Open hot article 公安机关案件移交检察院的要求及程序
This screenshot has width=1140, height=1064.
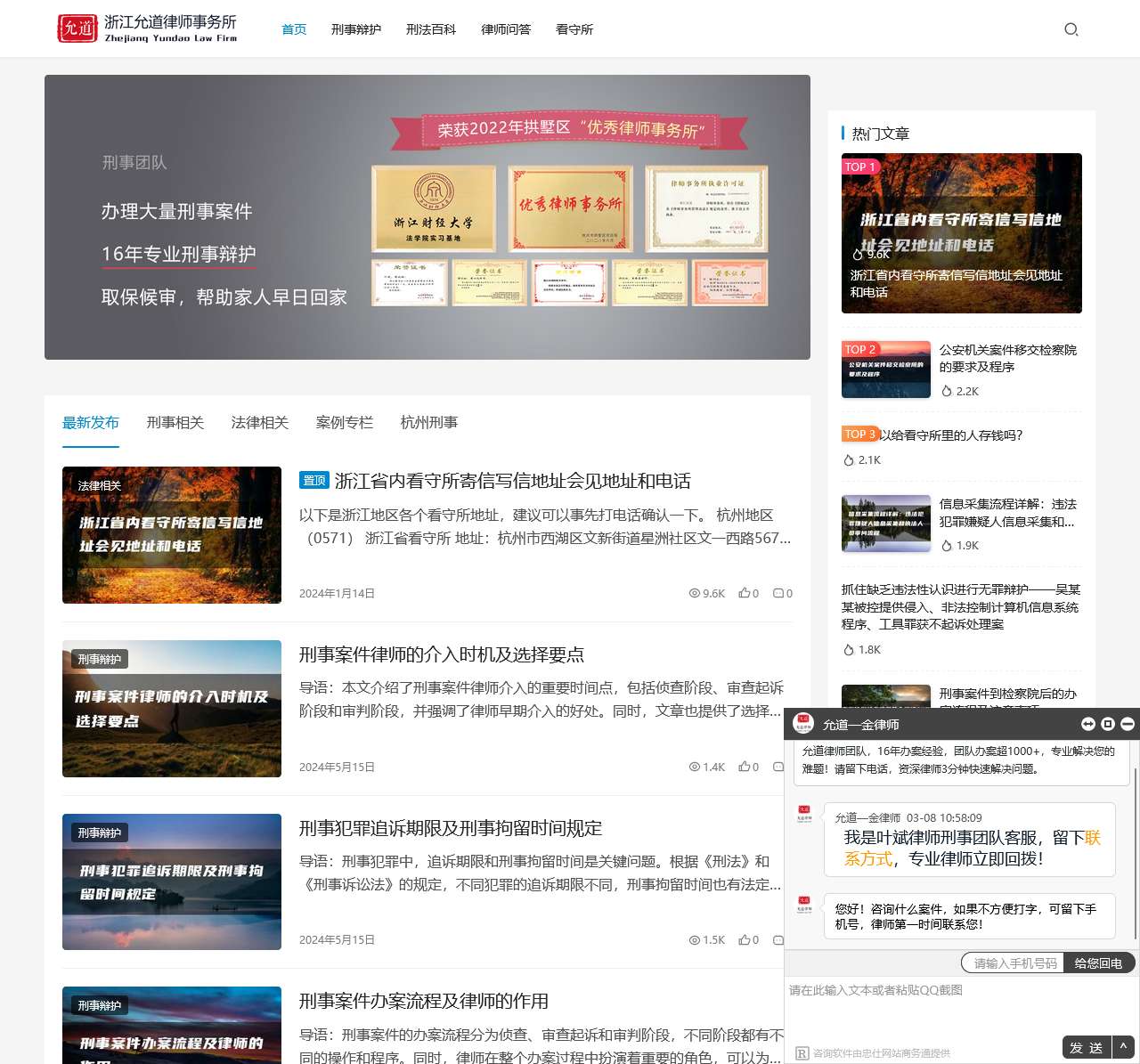(1008, 358)
